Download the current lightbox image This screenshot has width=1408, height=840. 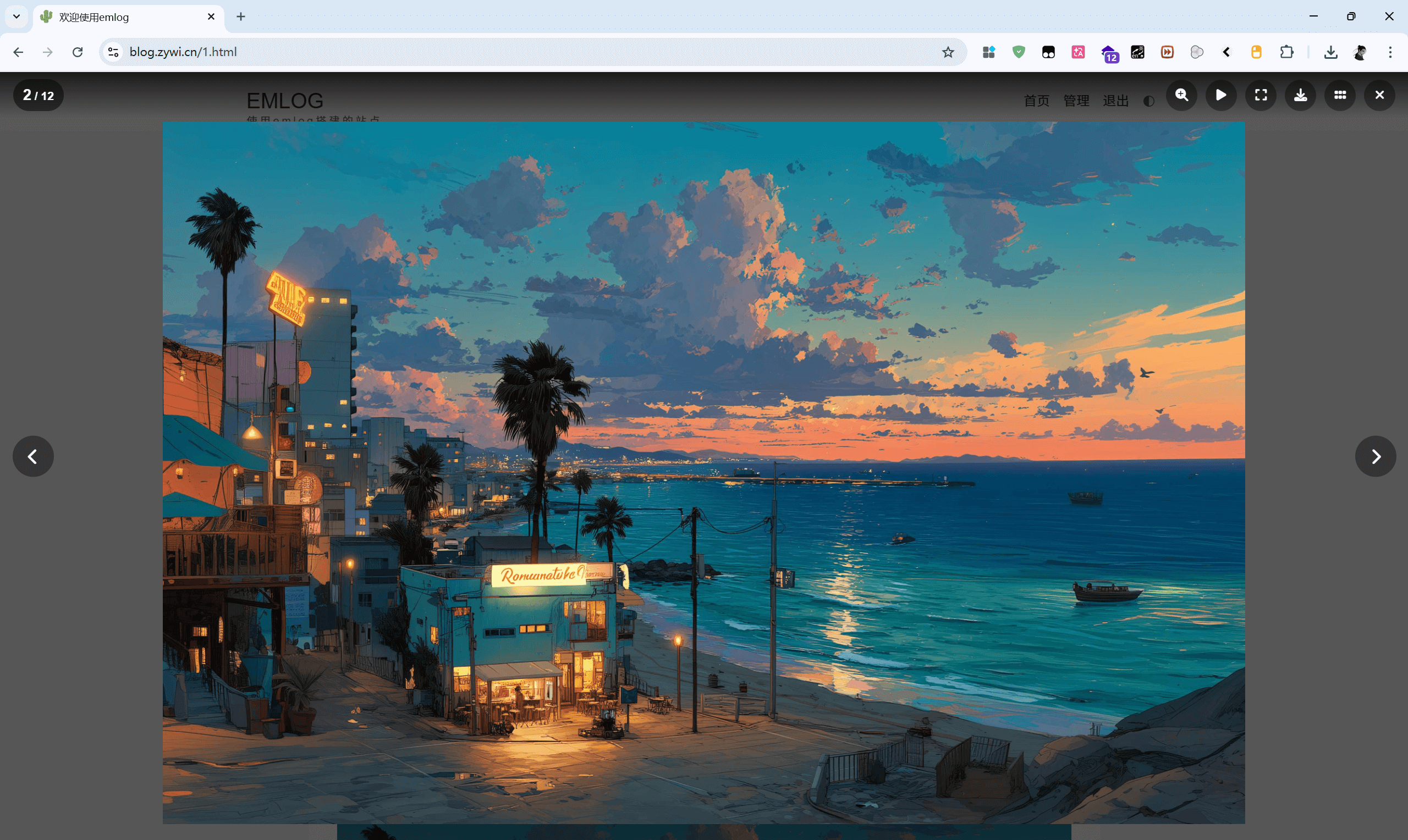pyautogui.click(x=1300, y=95)
